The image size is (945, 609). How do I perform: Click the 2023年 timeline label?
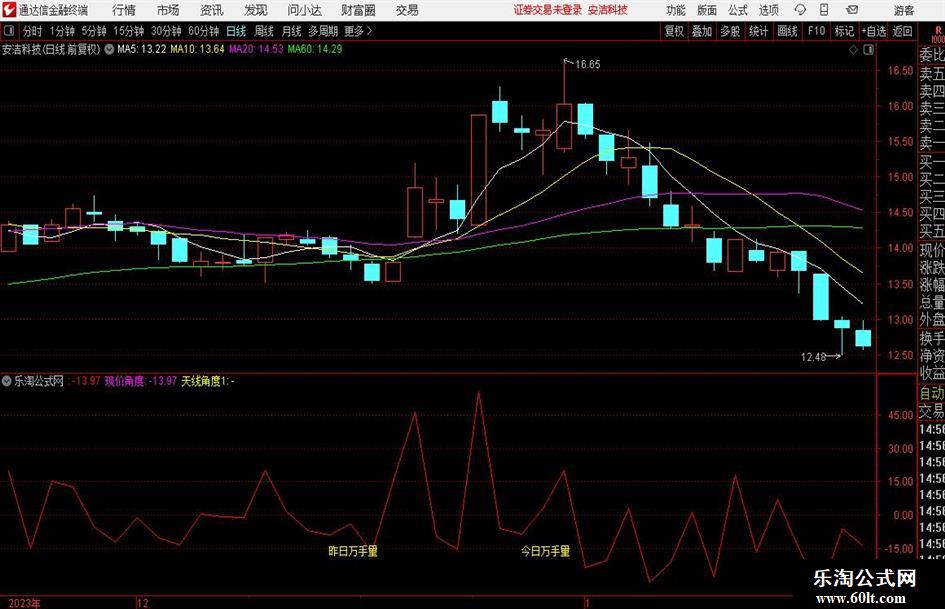pyautogui.click(x=24, y=603)
